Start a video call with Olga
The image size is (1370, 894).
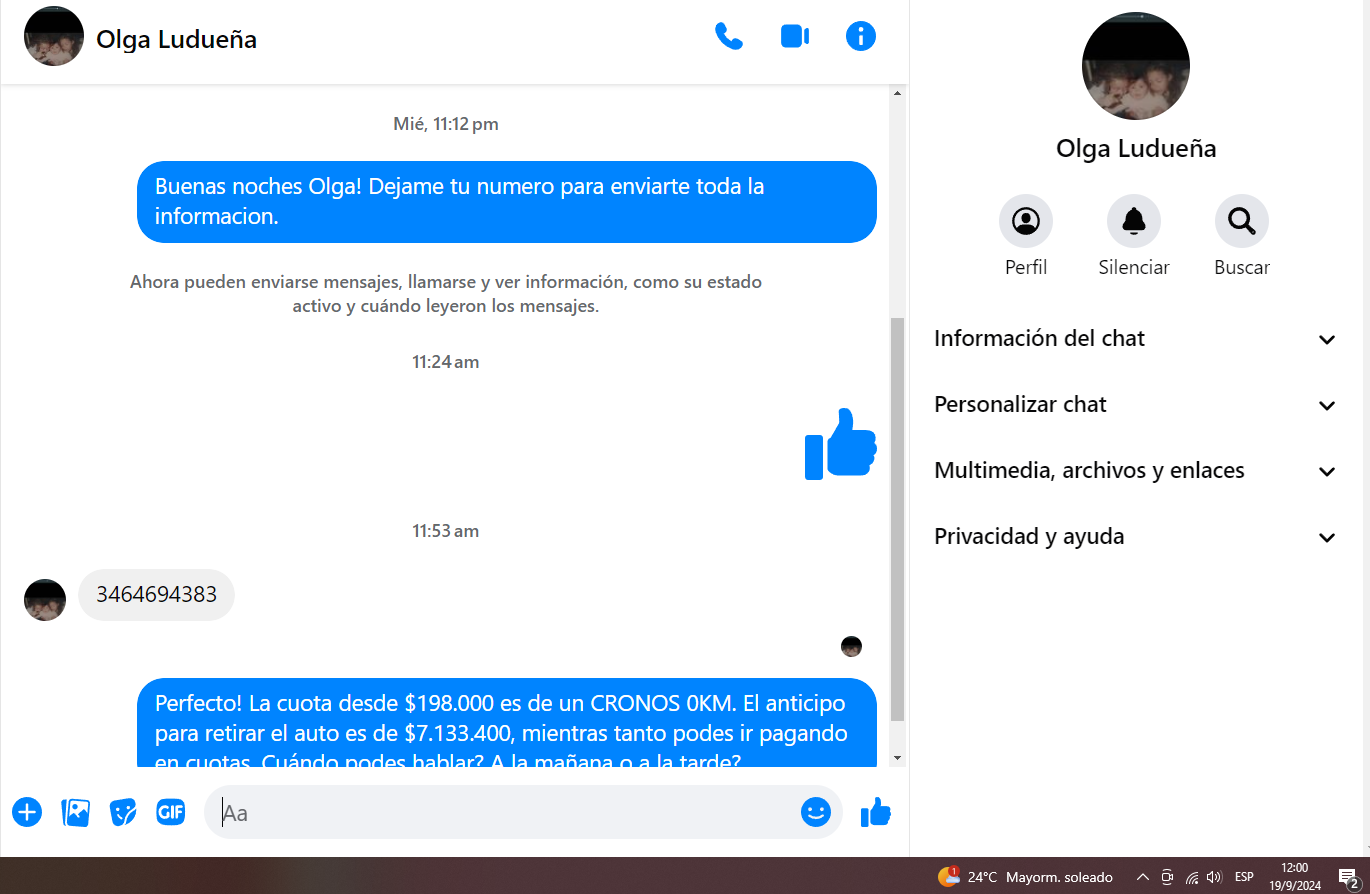(794, 37)
